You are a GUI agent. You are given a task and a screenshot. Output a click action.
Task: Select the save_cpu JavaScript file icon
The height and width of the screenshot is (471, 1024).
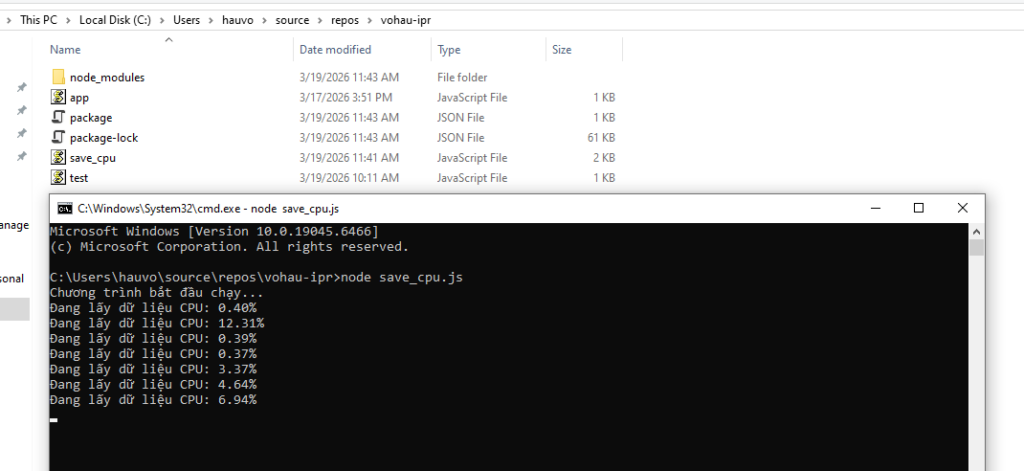tap(59, 157)
